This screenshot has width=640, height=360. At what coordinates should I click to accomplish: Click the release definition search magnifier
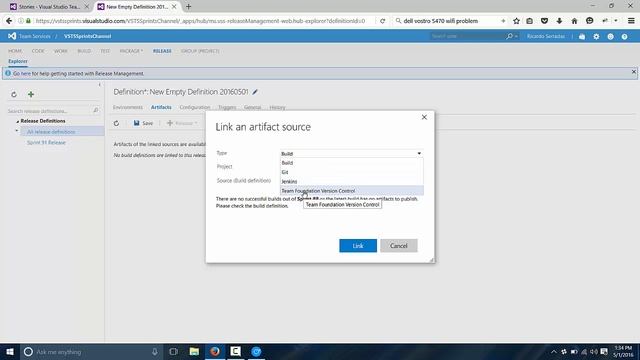96,111
